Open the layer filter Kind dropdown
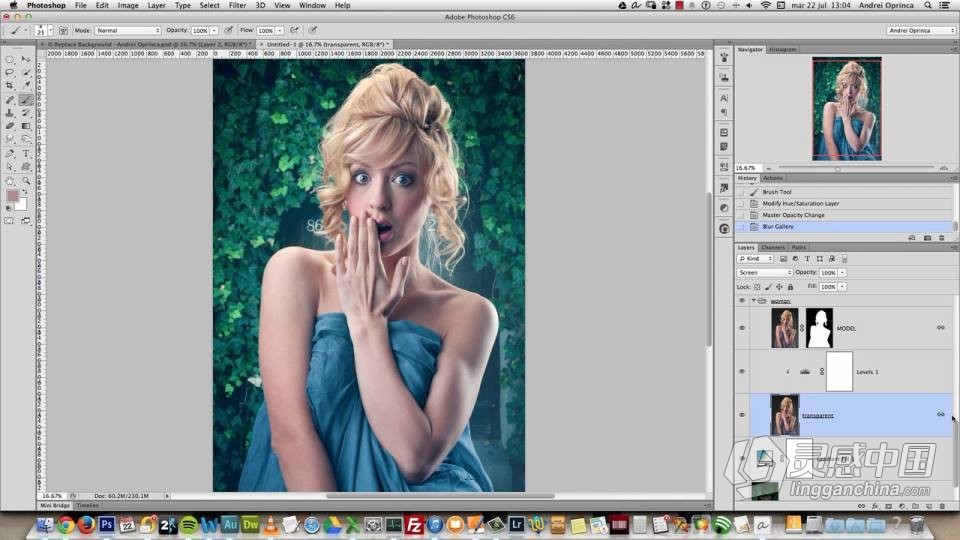This screenshot has width=960, height=540. (x=756, y=259)
